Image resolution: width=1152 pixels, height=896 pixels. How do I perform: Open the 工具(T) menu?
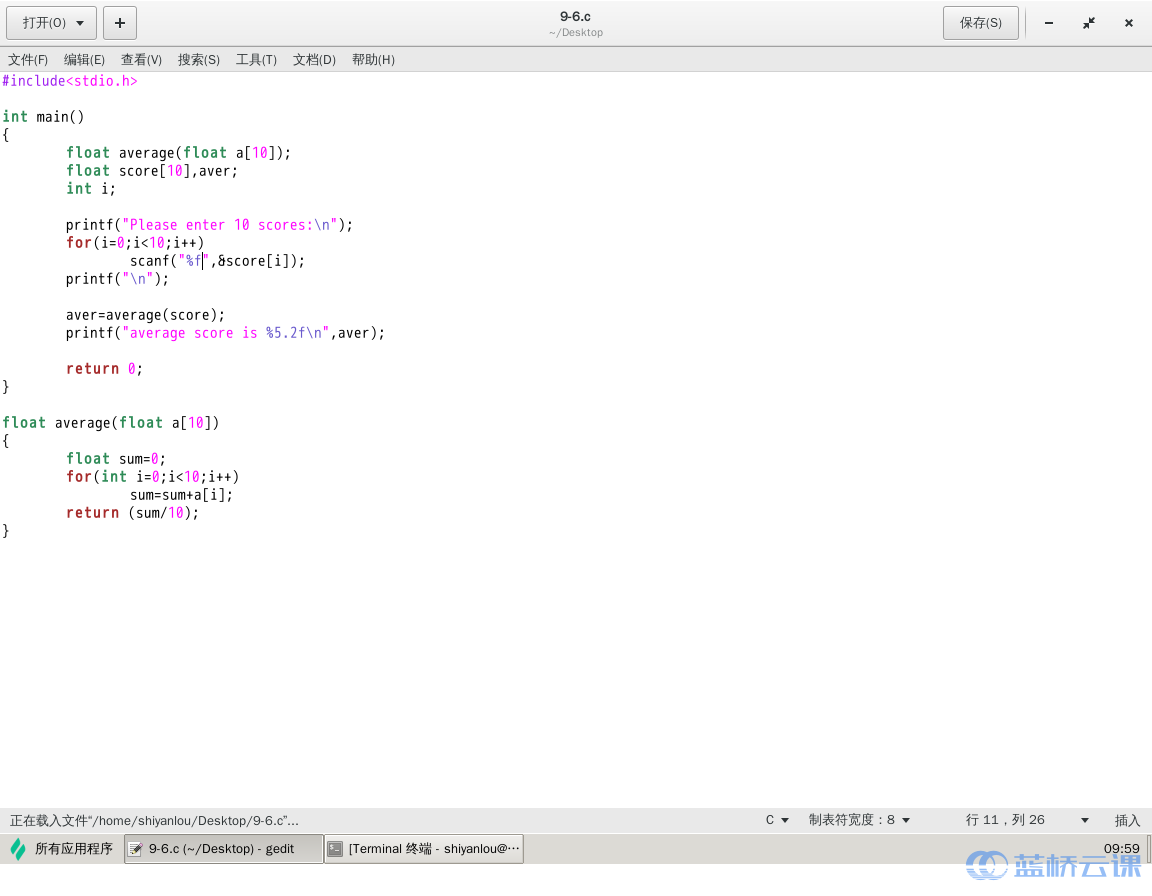256,60
